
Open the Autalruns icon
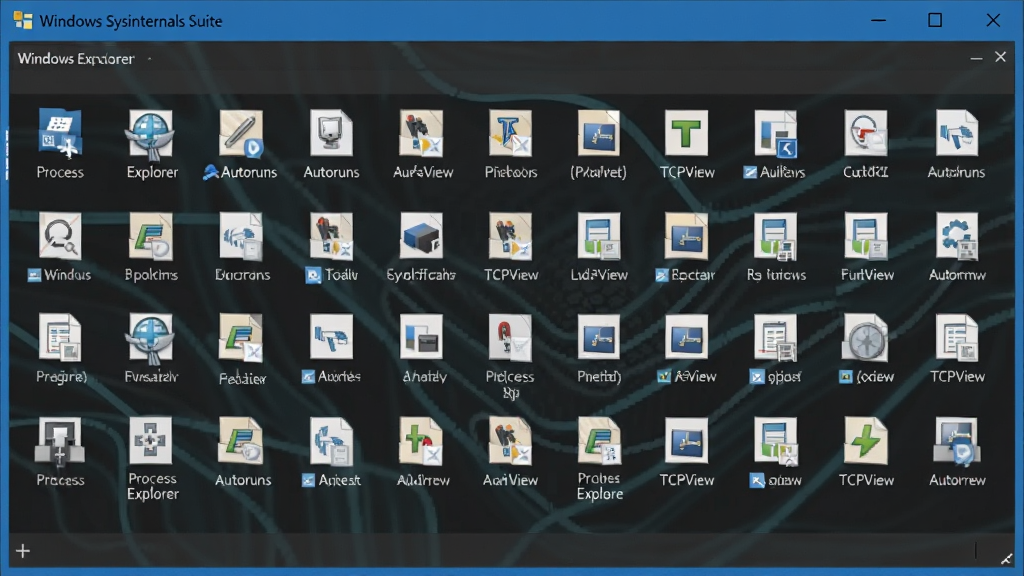click(957, 133)
